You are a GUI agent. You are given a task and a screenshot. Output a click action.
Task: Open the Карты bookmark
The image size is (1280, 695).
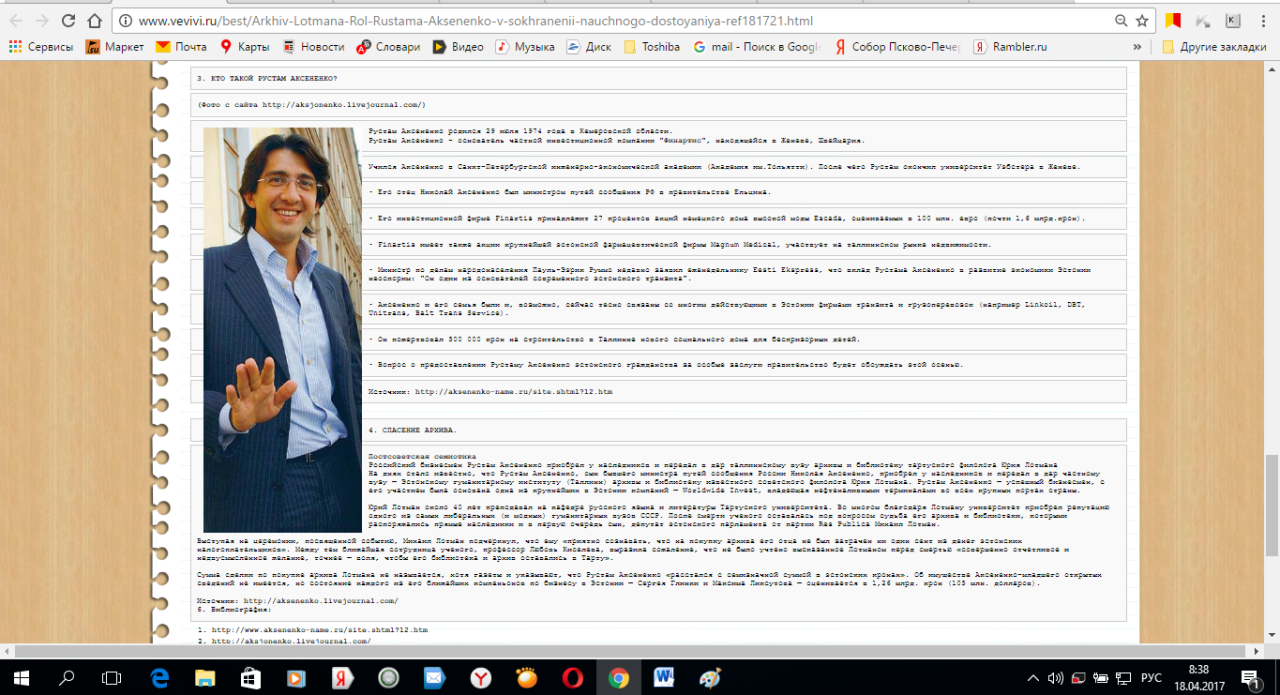point(244,46)
